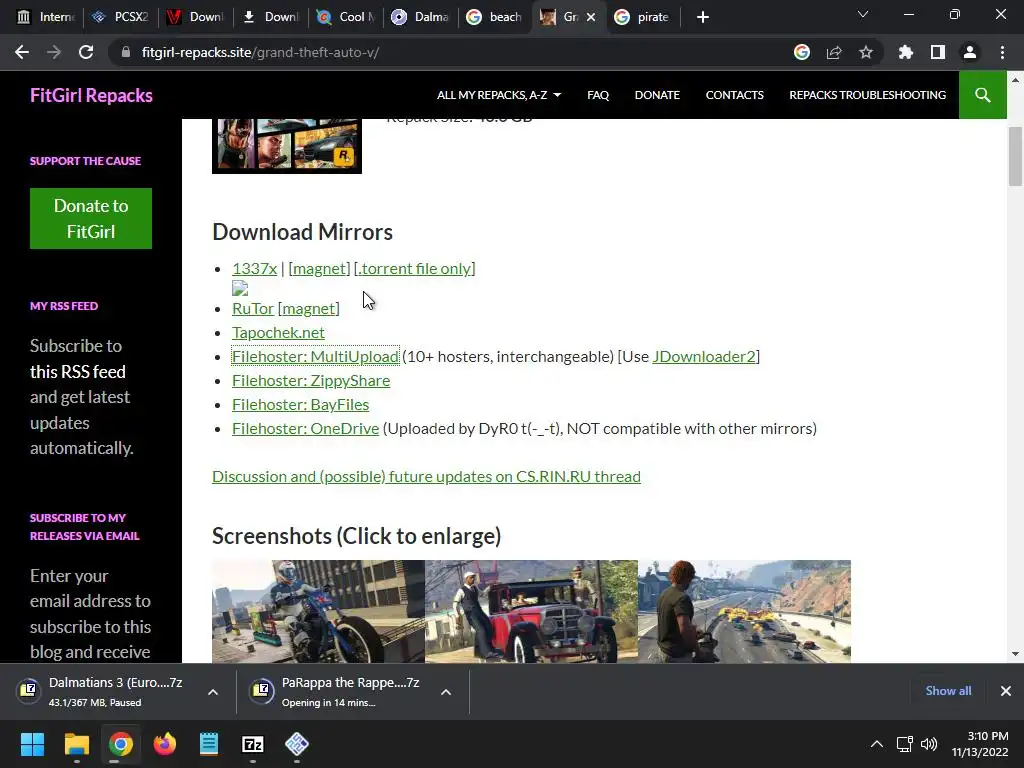
Task: Share this page using the share icon
Action: (x=834, y=52)
